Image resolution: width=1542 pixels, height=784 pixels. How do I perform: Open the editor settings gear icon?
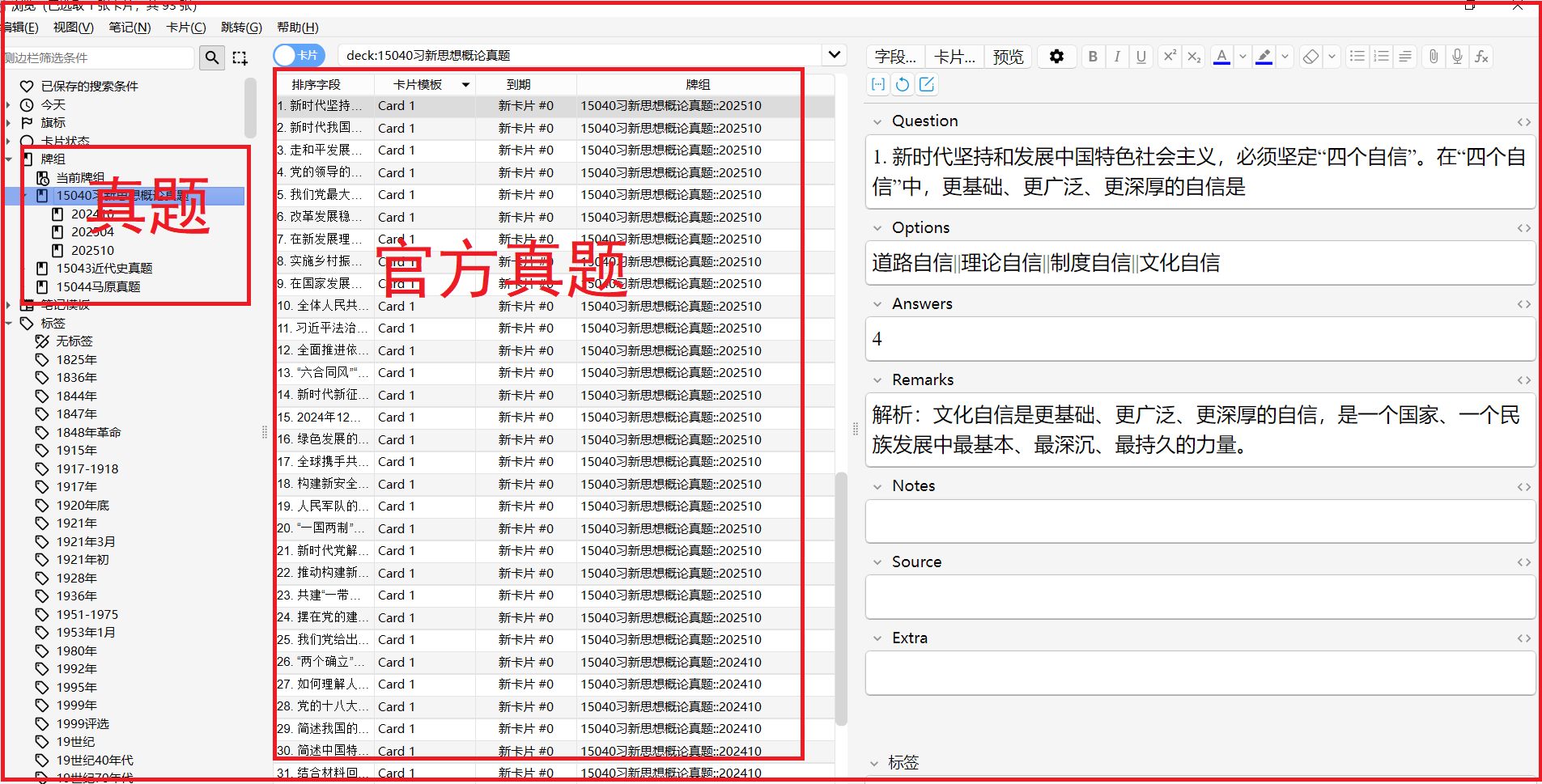(x=1057, y=57)
